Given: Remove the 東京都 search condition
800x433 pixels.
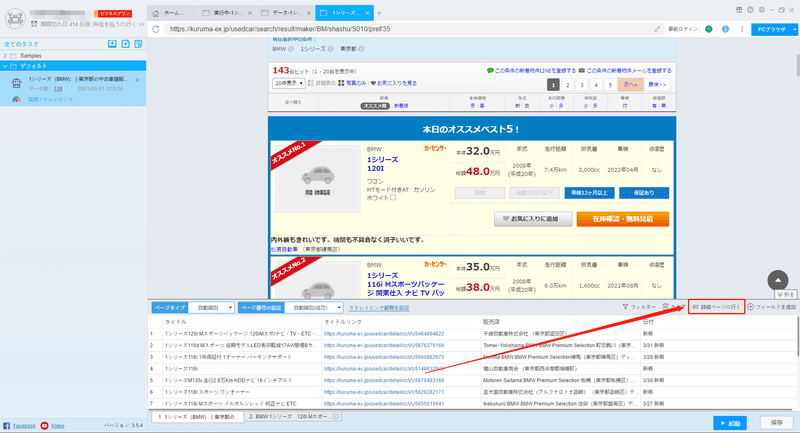Looking at the screenshot, I should pyautogui.click(x=361, y=49).
